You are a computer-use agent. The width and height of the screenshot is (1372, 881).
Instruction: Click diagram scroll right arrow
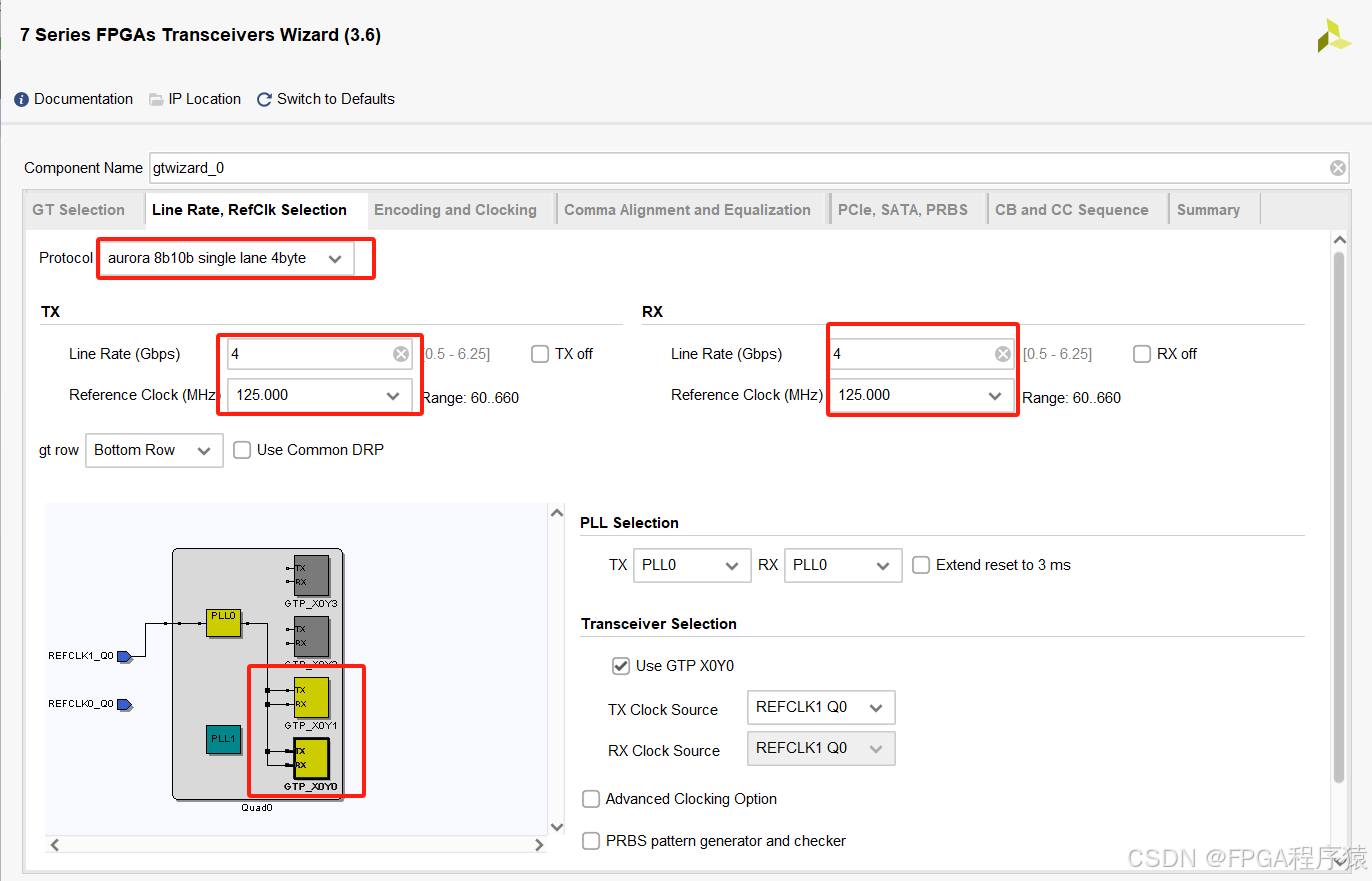[539, 845]
